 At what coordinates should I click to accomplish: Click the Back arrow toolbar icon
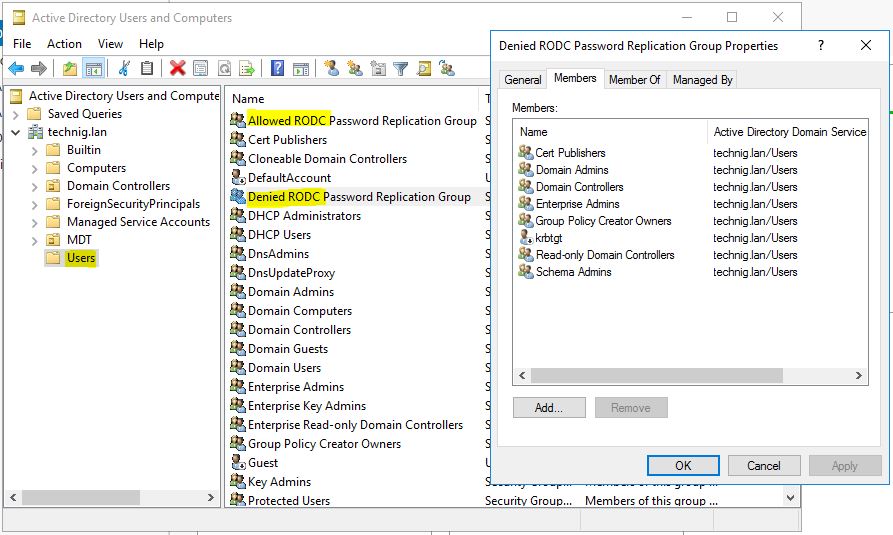tap(16, 69)
